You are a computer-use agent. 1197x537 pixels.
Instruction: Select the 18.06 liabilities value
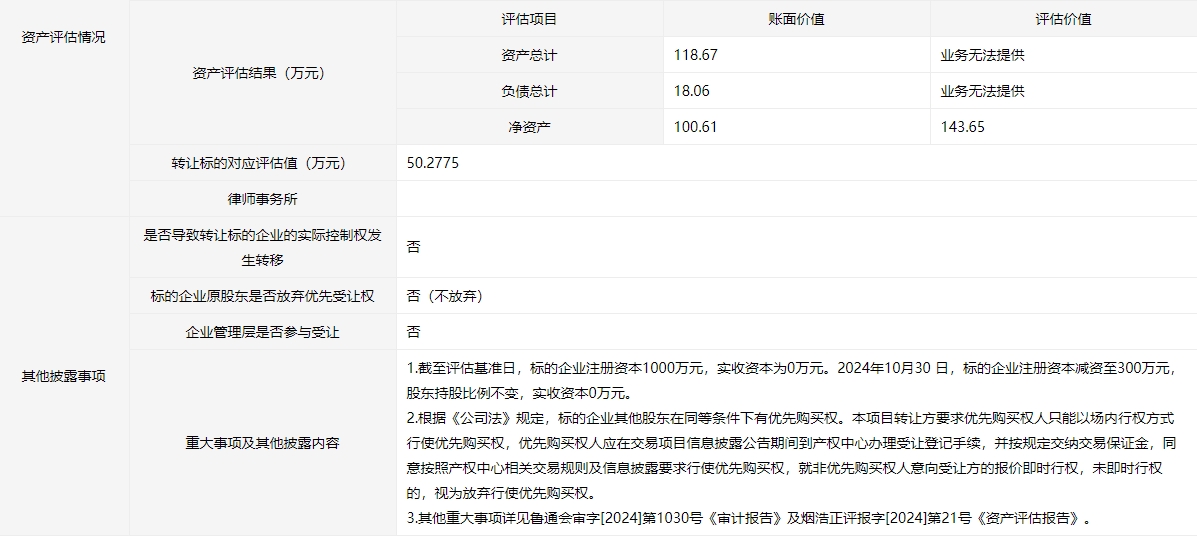coord(692,91)
